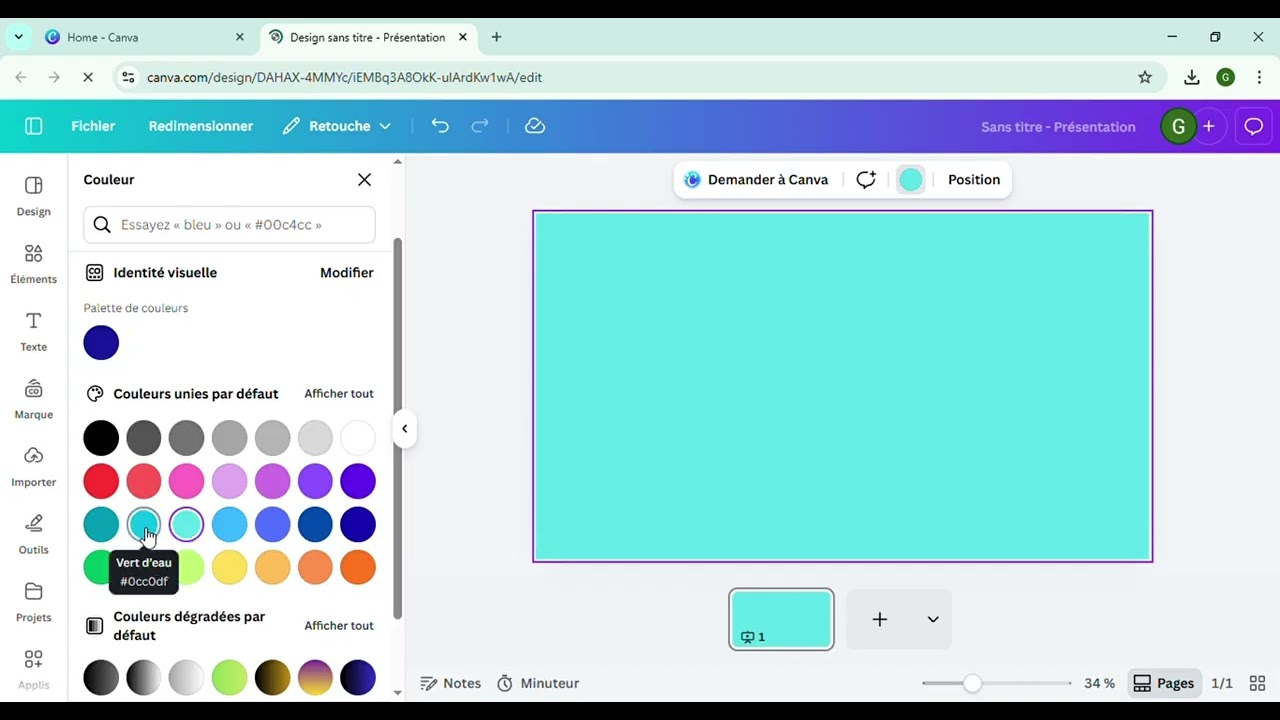The image size is (1280, 720).
Task: Open the Minuteur timer
Action: (x=538, y=683)
